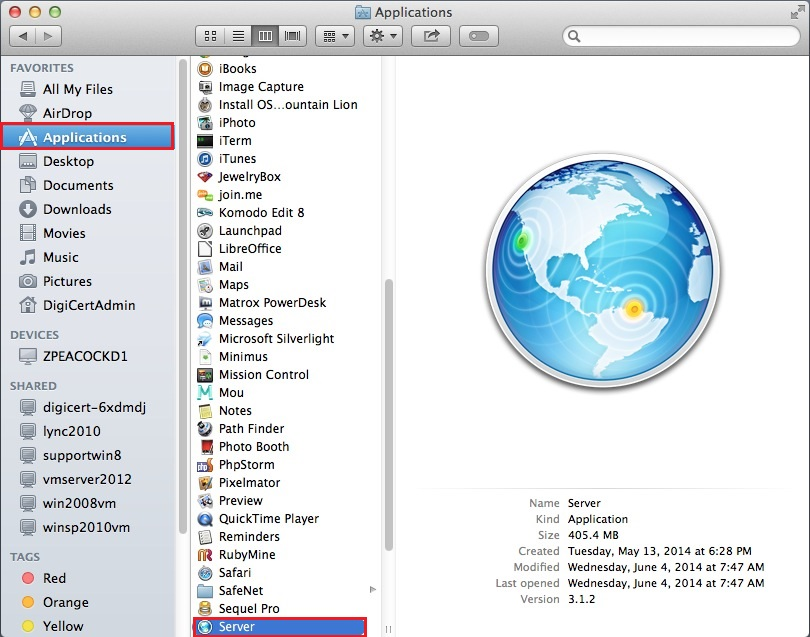This screenshot has height=637, width=810.
Task: Click the iPhoto application icon
Action: tap(205, 123)
